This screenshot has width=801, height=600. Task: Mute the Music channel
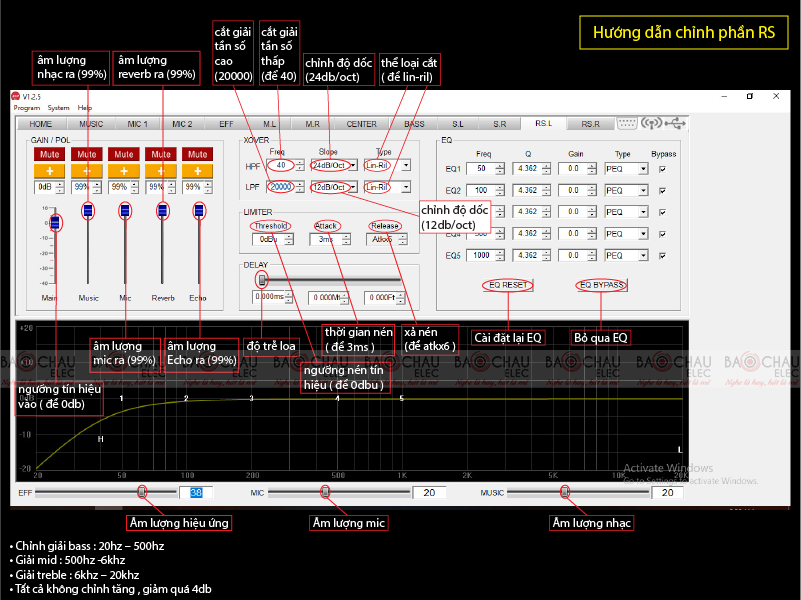click(86, 154)
